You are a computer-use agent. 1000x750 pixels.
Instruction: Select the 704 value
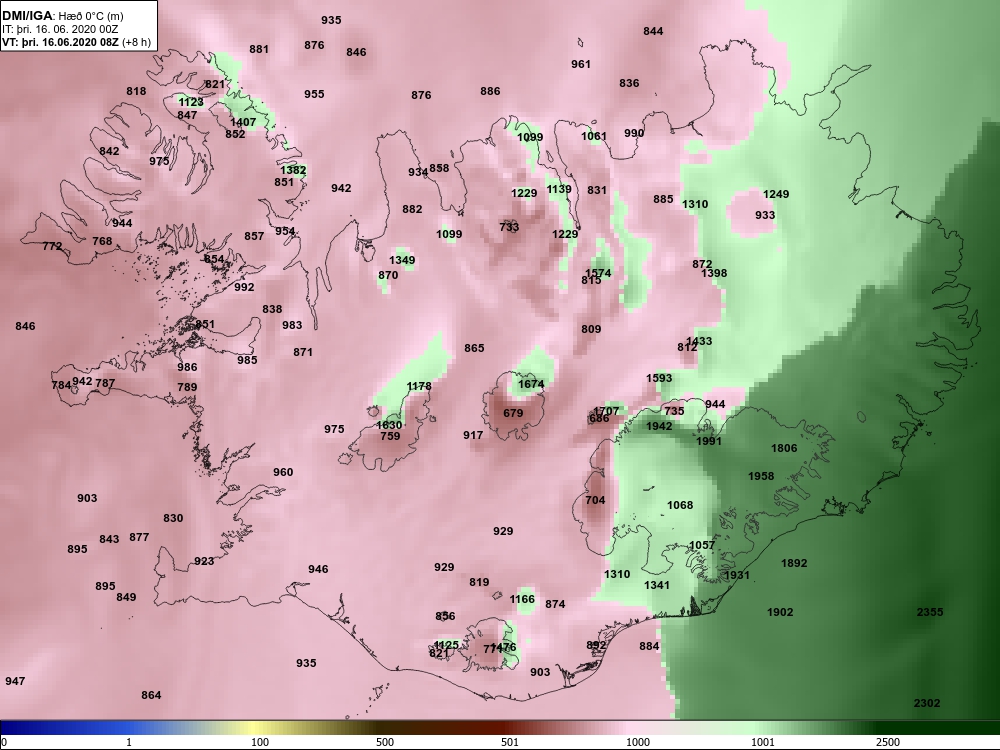595,500
